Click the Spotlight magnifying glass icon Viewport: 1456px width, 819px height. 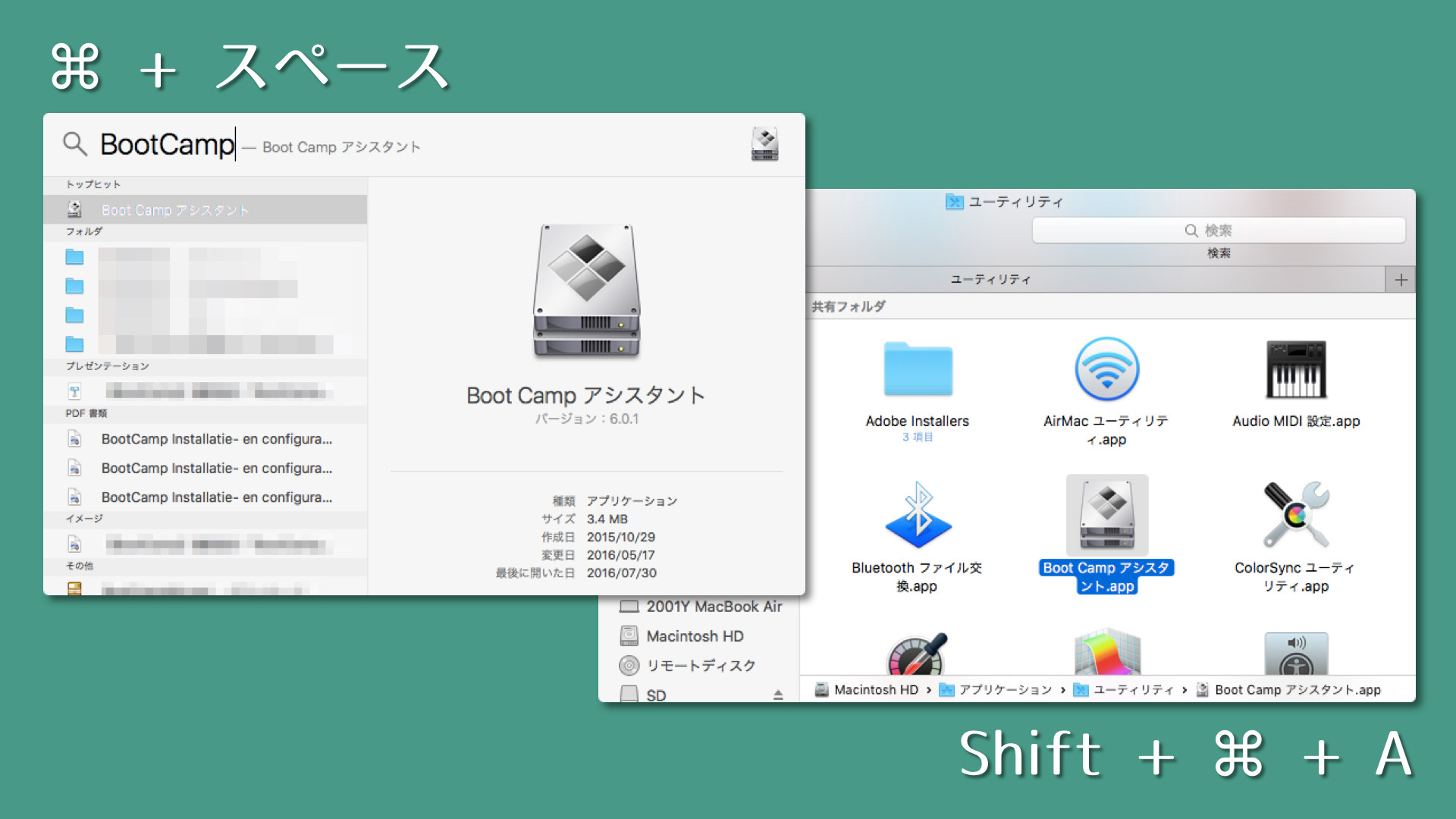[x=74, y=143]
